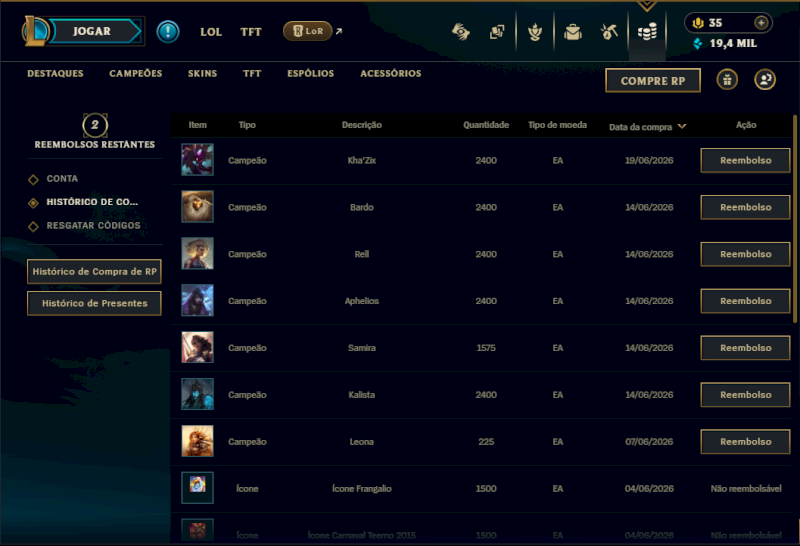Open the ESPÓLIOS store tab
800x546 pixels.
(x=310, y=73)
